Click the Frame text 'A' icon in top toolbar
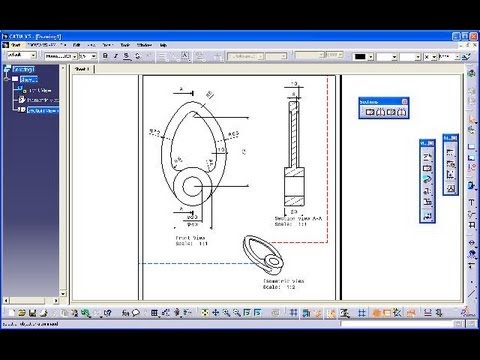The width and height of the screenshot is (480, 360). pos(185,56)
